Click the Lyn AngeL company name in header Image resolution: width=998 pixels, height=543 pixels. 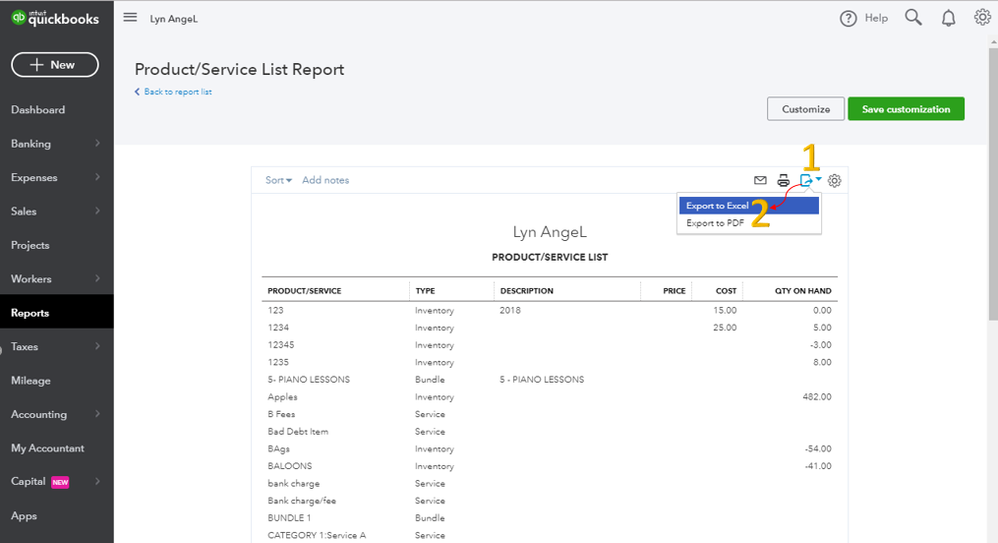[174, 19]
